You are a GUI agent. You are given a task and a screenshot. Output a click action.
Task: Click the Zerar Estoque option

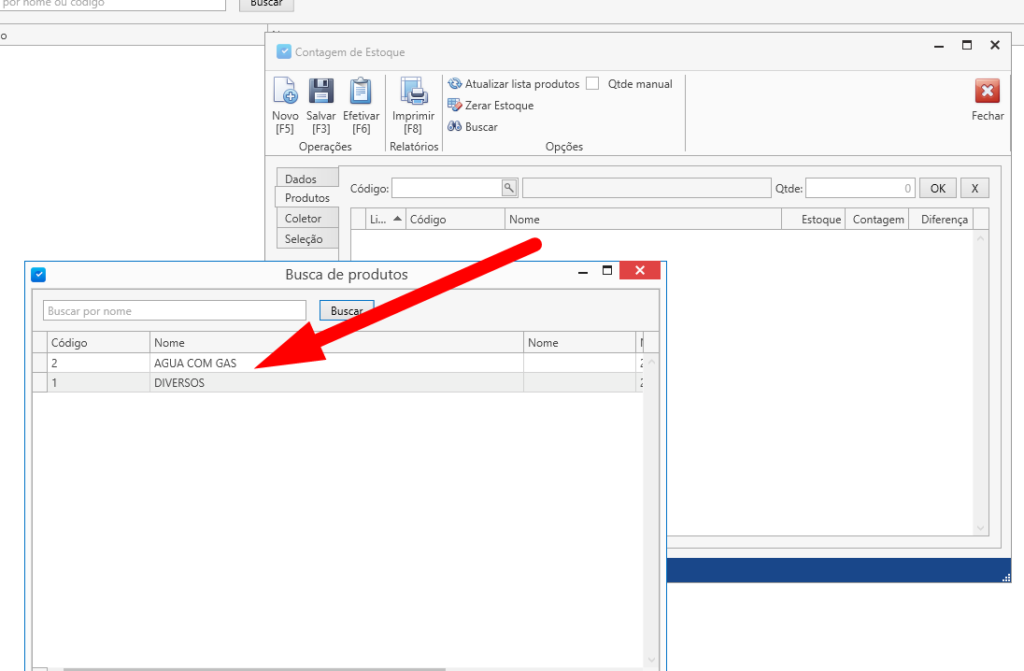[x=491, y=105]
